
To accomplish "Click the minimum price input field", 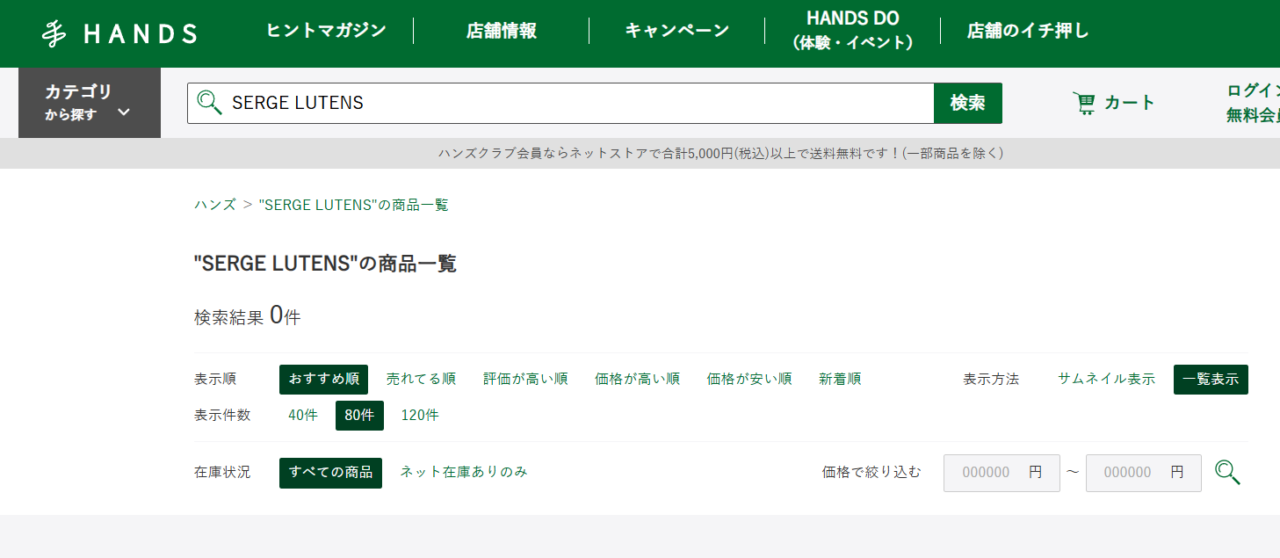I will pyautogui.click(x=1001, y=472).
